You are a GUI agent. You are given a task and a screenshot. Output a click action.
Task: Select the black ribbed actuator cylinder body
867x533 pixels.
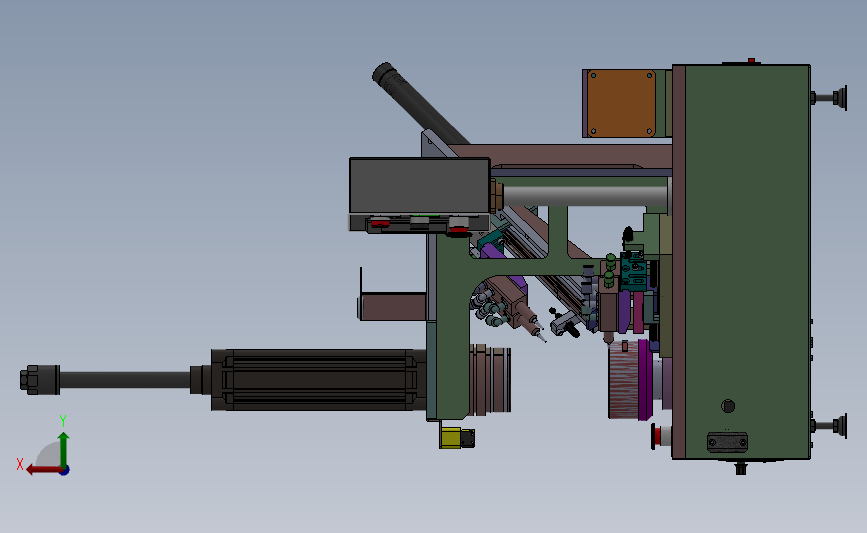click(x=318, y=380)
